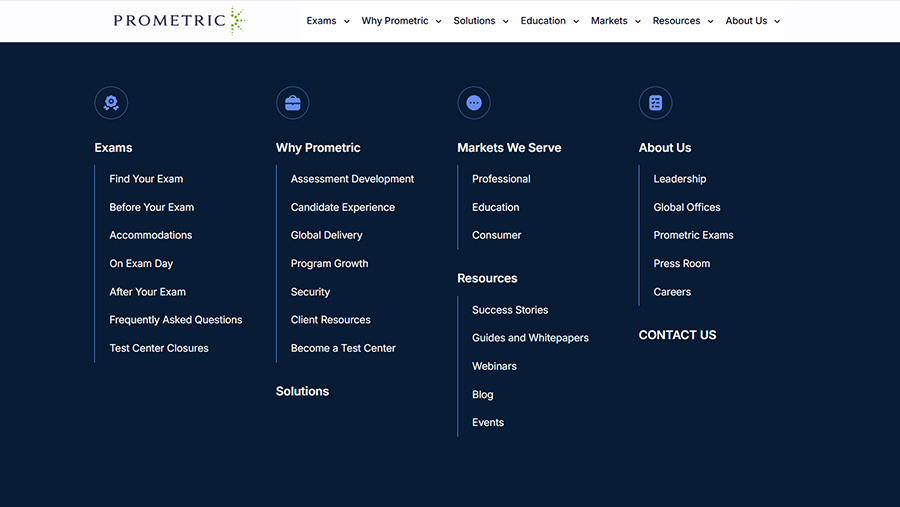Screen dimensions: 900x507
Task: Open the Find Your Exam link
Action: [x=146, y=179]
